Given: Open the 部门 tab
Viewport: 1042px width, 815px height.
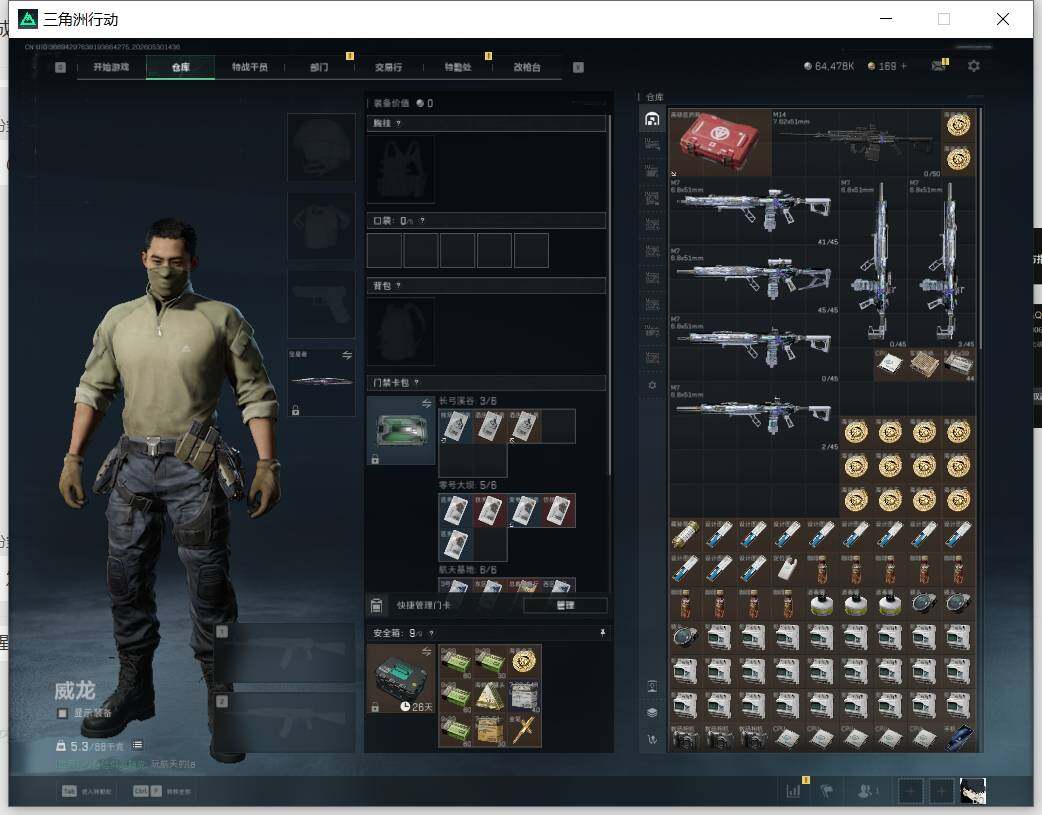Looking at the screenshot, I should tap(319, 67).
